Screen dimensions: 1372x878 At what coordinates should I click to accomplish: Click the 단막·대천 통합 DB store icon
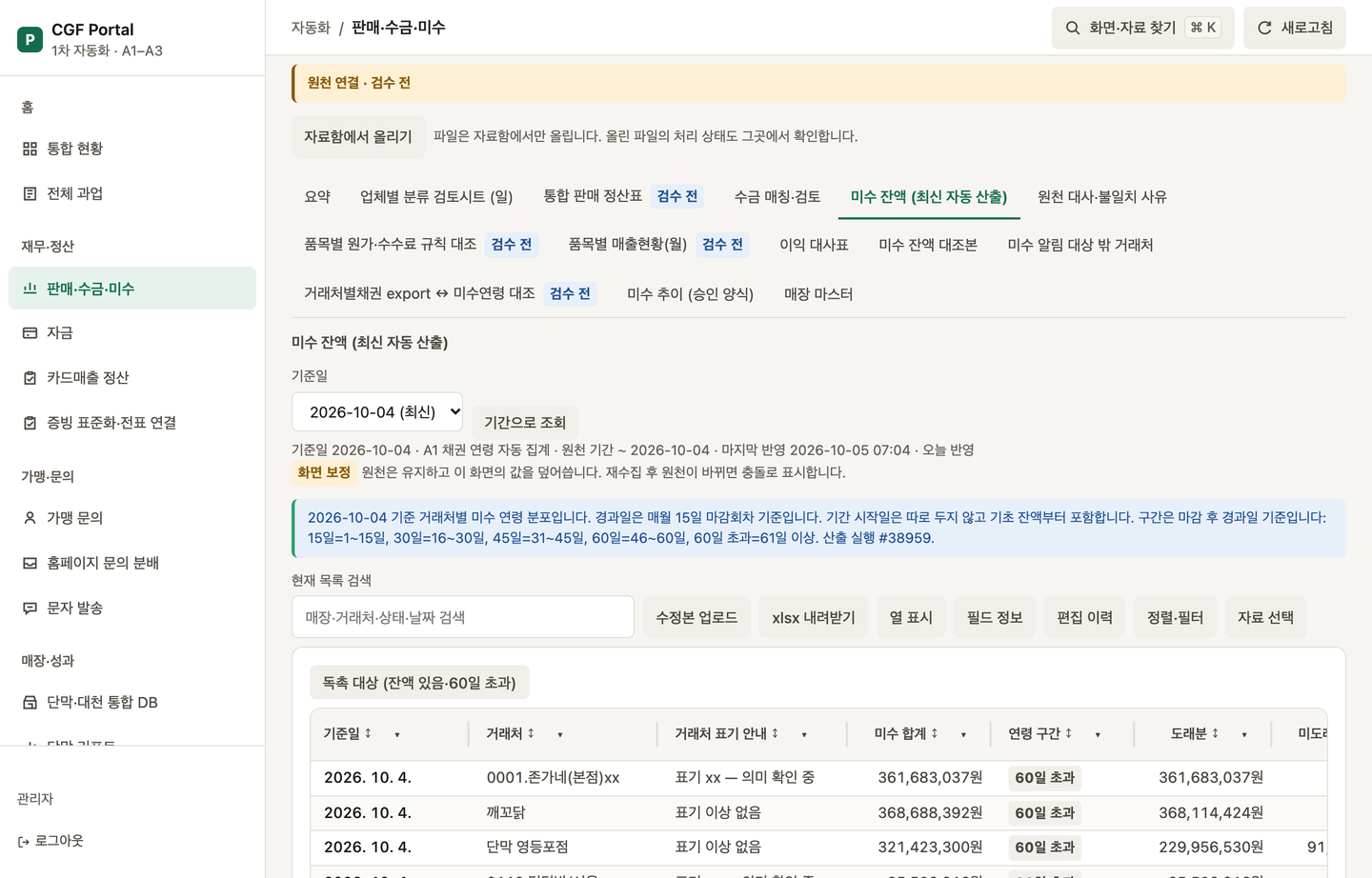pyautogui.click(x=30, y=702)
